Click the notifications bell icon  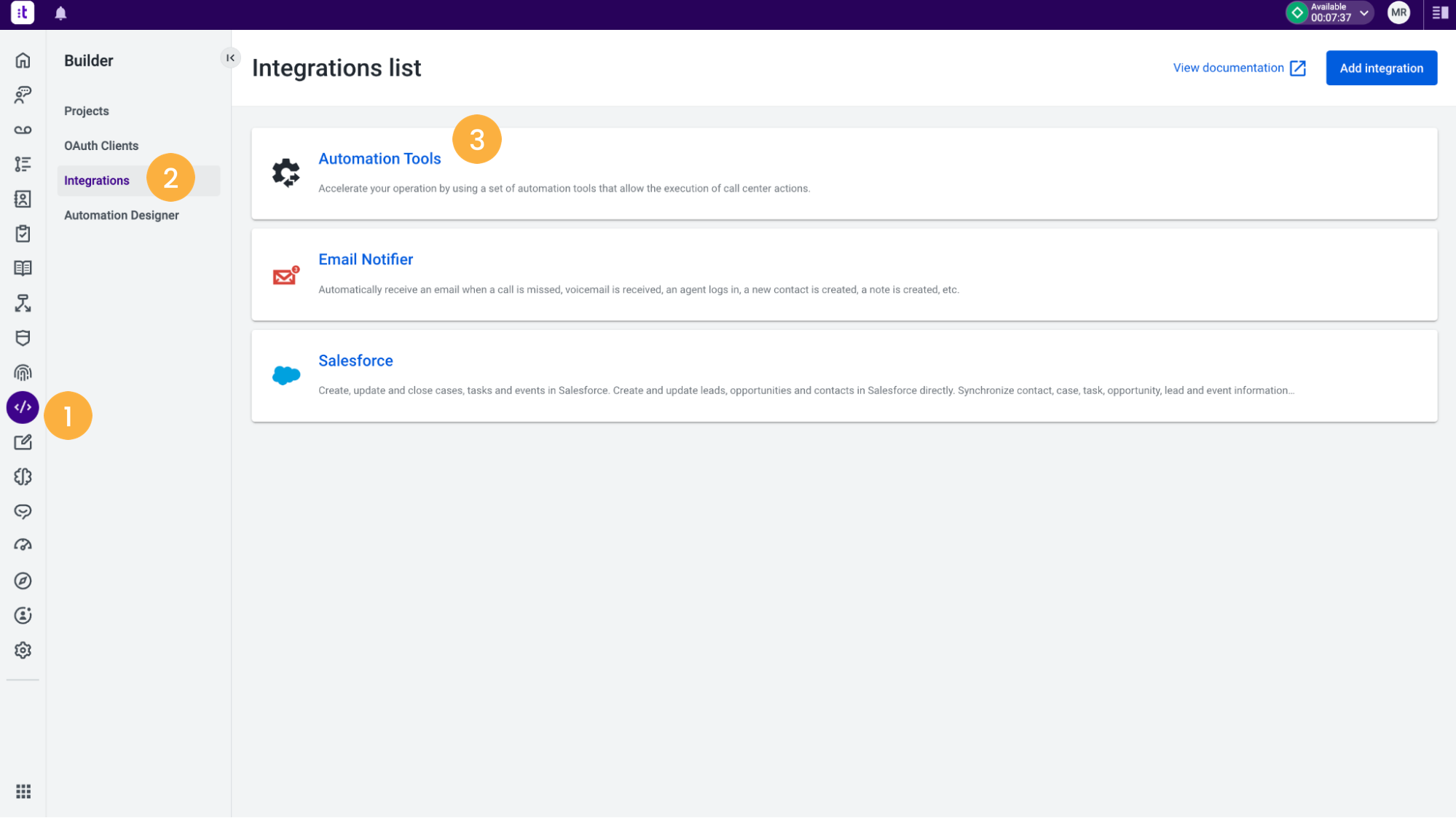coord(60,13)
